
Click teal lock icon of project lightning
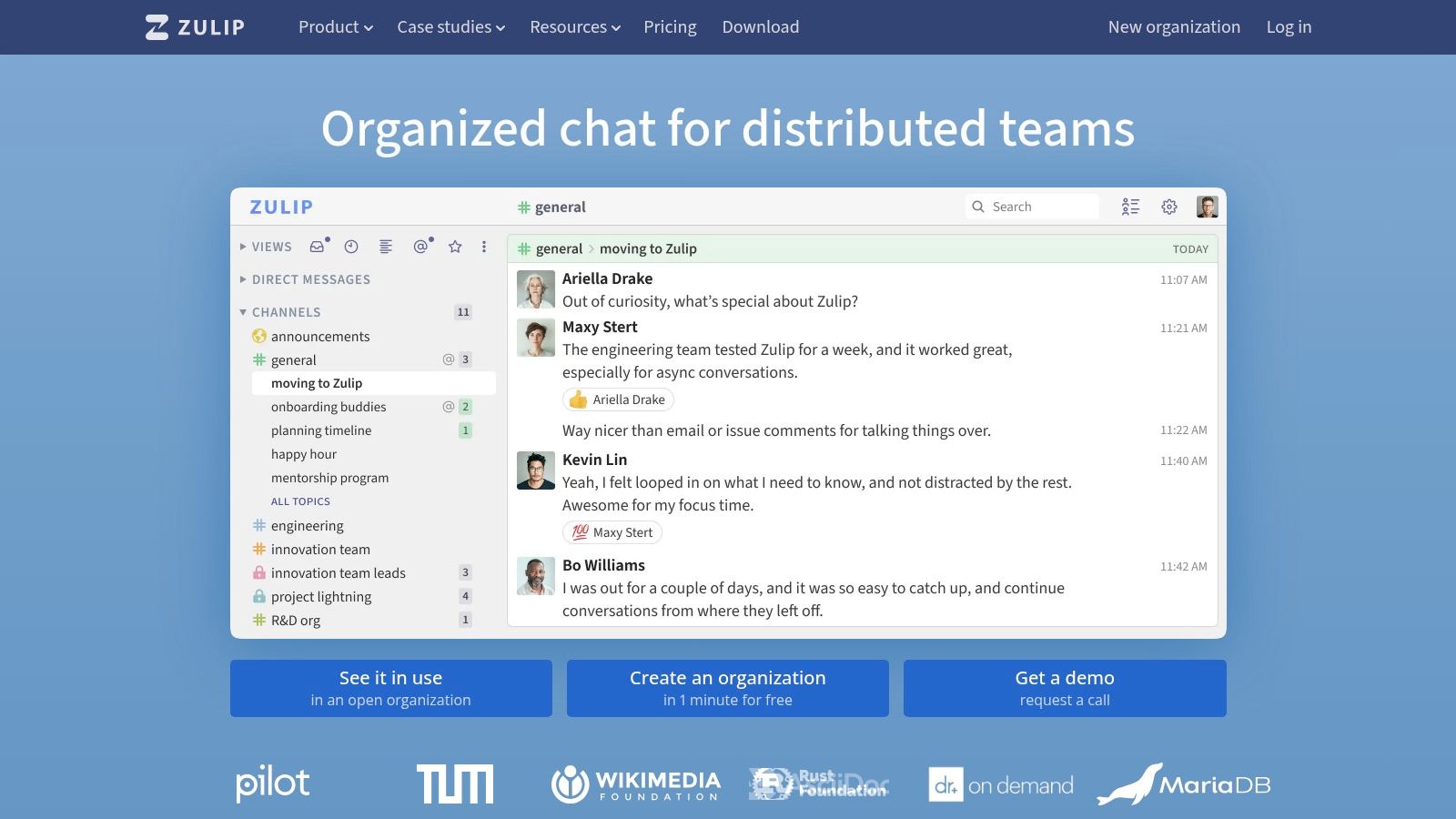(259, 596)
